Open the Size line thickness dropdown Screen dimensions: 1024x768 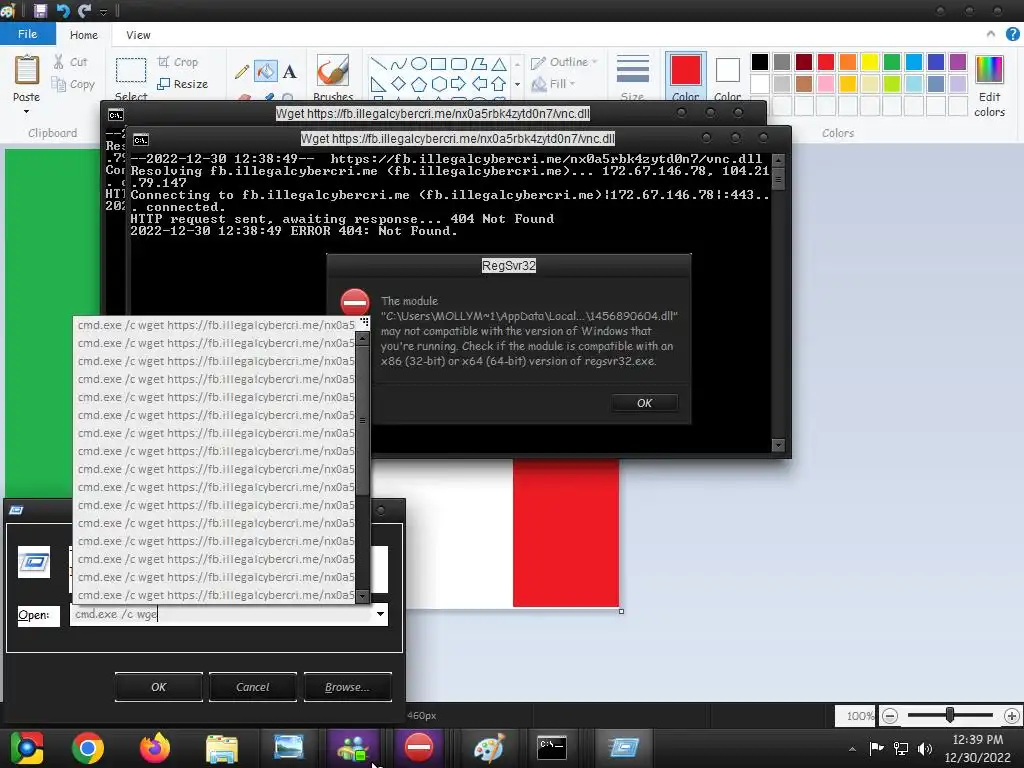[633, 77]
